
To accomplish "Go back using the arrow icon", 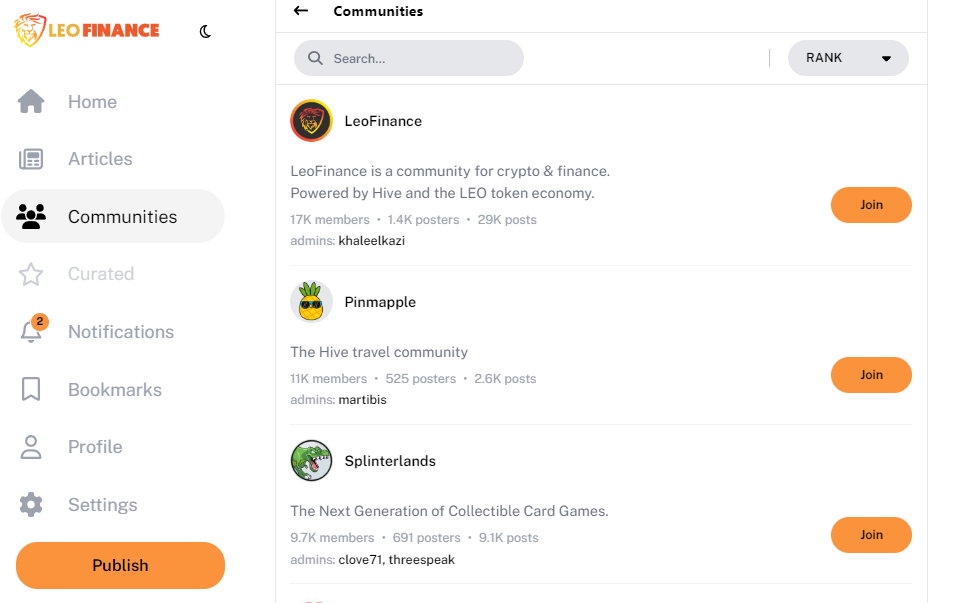I will click(301, 11).
